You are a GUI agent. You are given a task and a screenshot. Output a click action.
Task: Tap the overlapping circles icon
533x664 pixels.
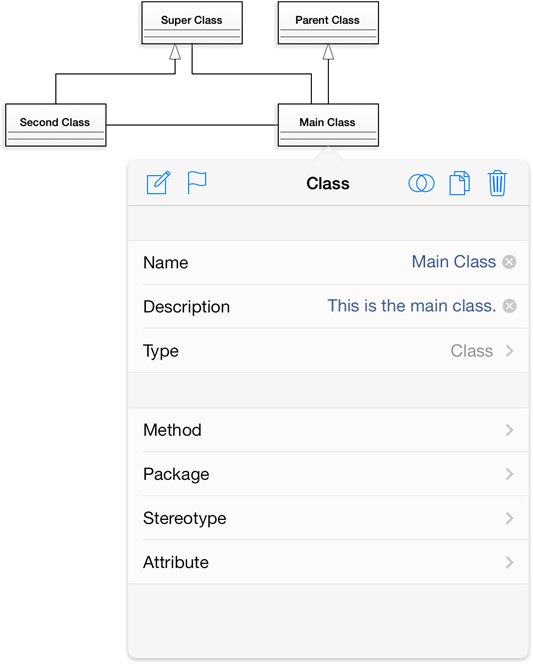[421, 183]
